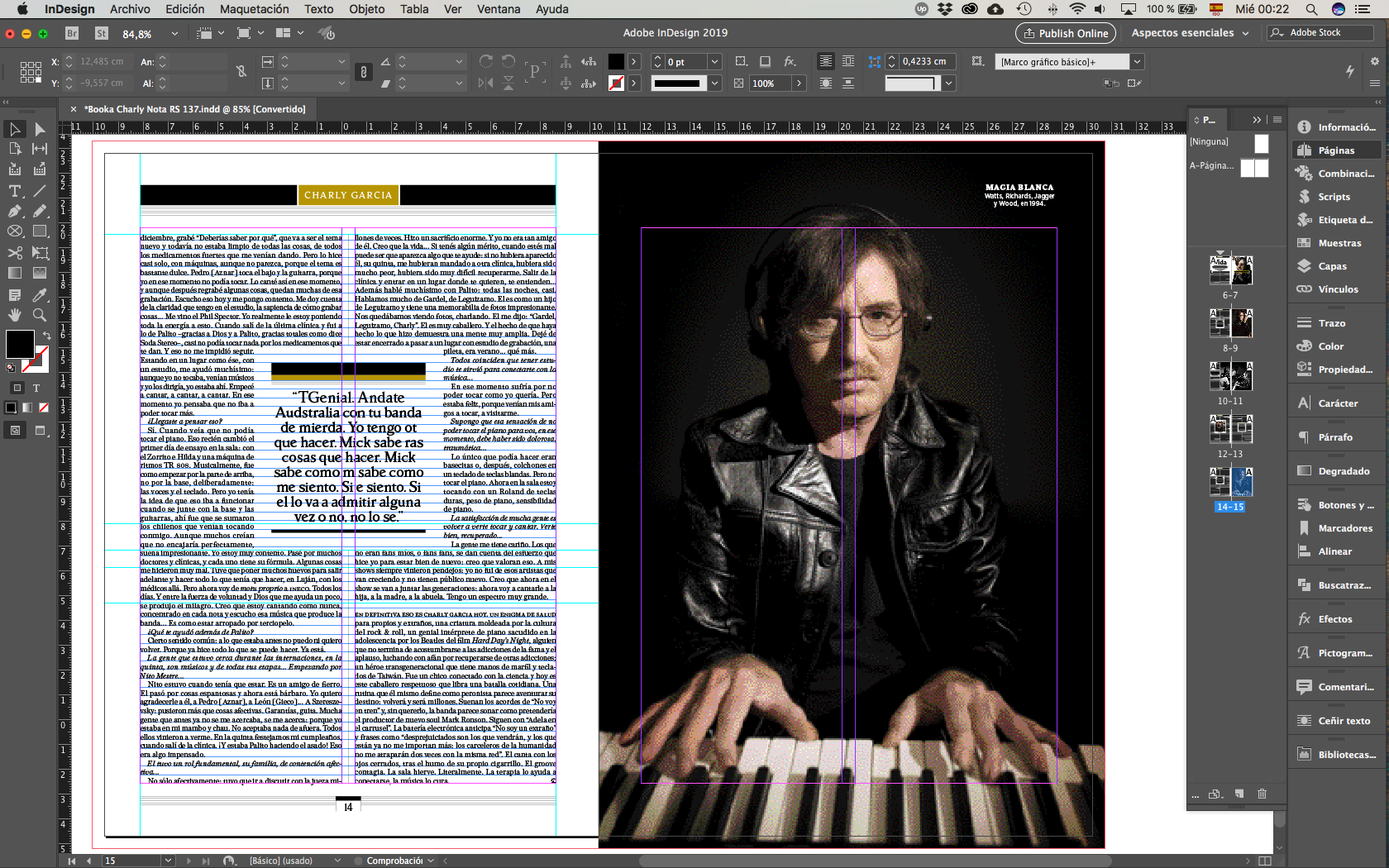Click the Adobe Stock (St) icon
This screenshot has width=1389, height=868.
click(102, 33)
